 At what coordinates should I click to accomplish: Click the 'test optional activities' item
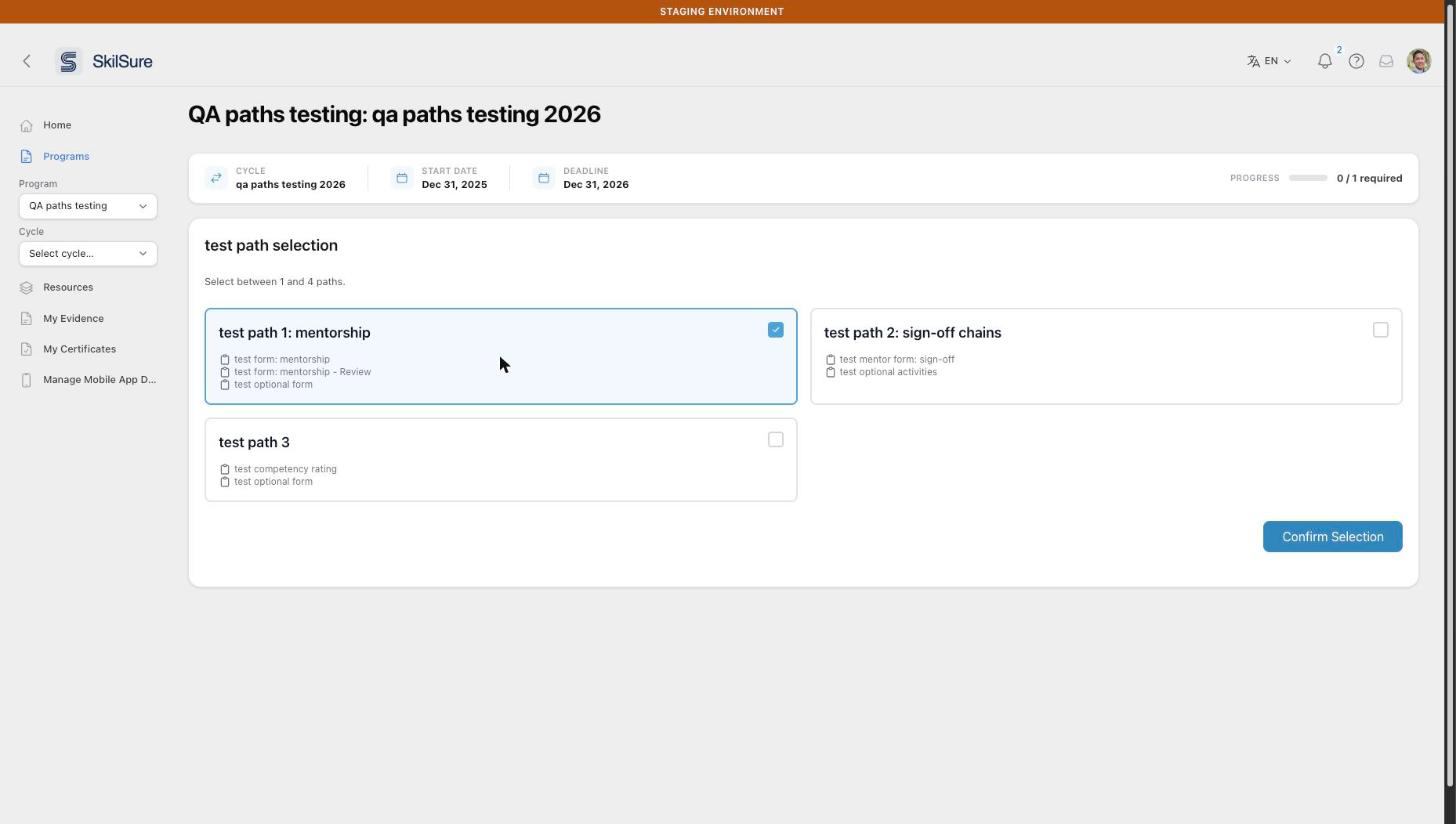[888, 372]
